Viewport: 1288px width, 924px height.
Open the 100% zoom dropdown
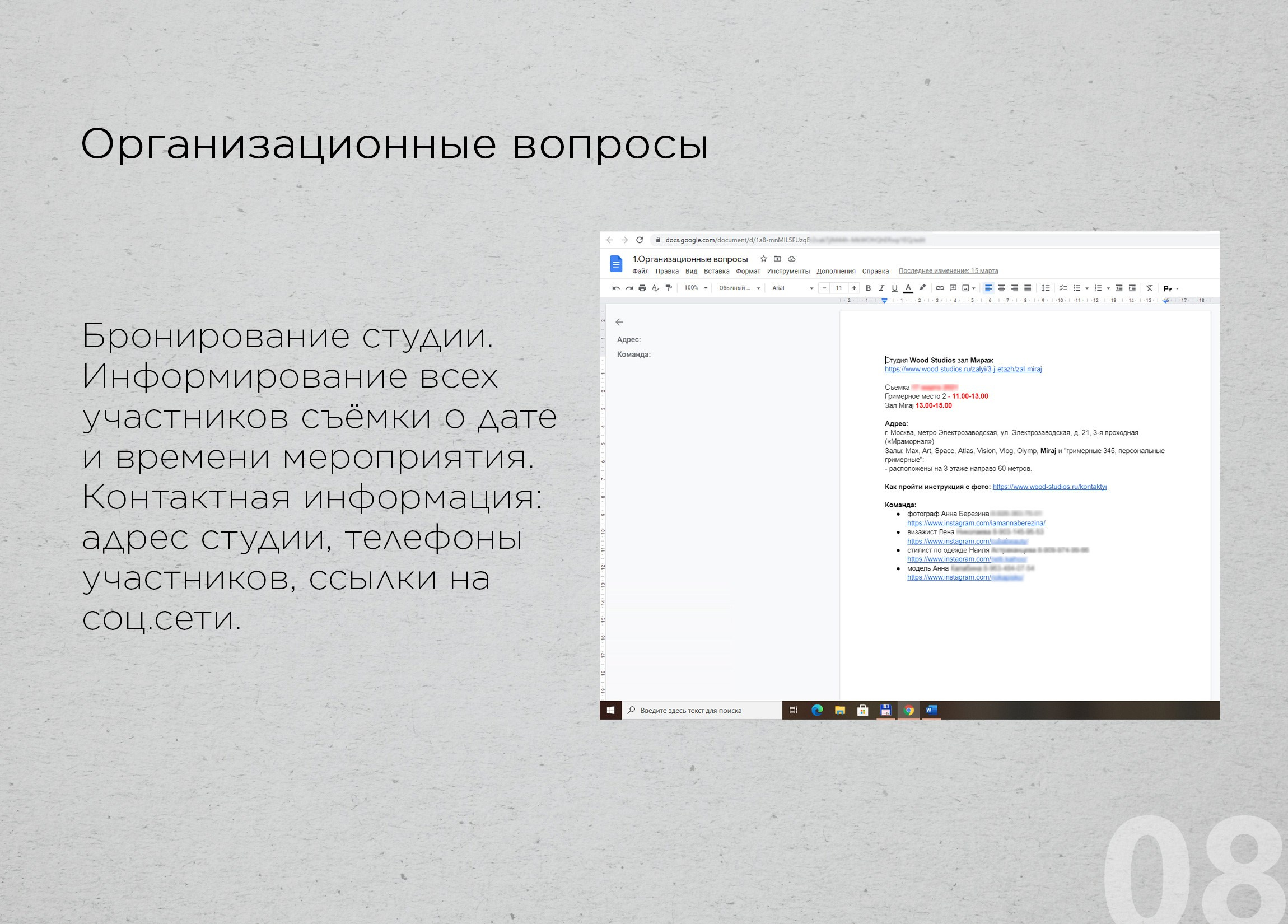tap(696, 288)
